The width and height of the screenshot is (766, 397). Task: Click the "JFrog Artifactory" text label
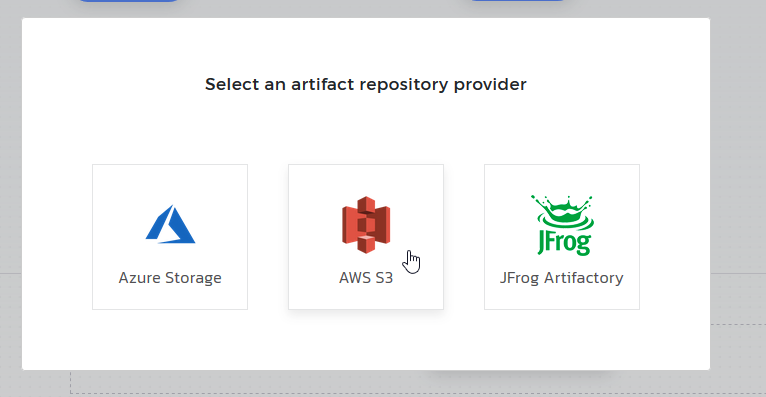tap(562, 278)
